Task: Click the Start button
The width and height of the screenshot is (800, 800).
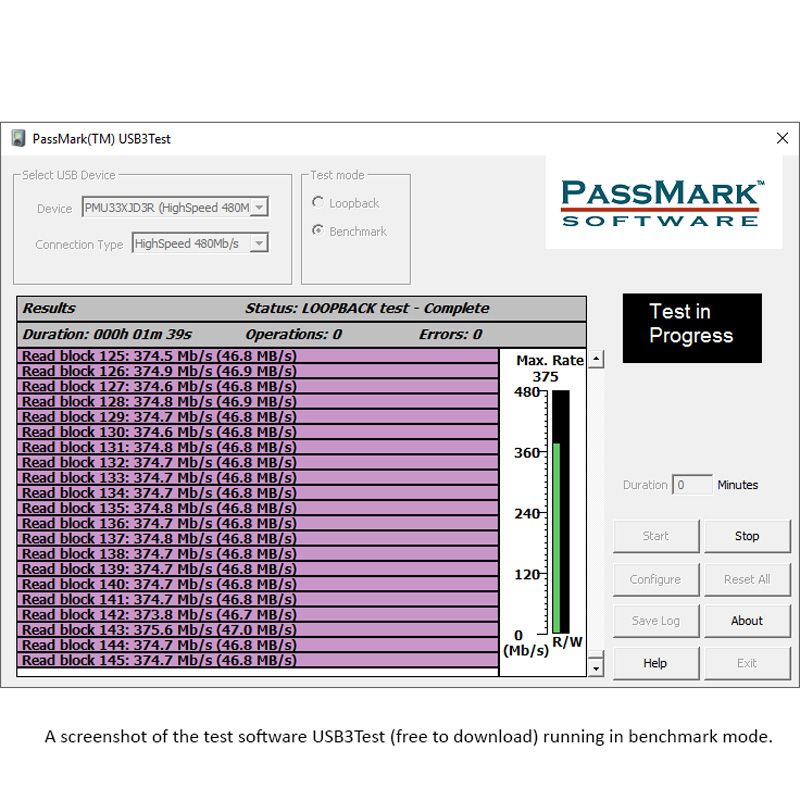Action: [656, 536]
